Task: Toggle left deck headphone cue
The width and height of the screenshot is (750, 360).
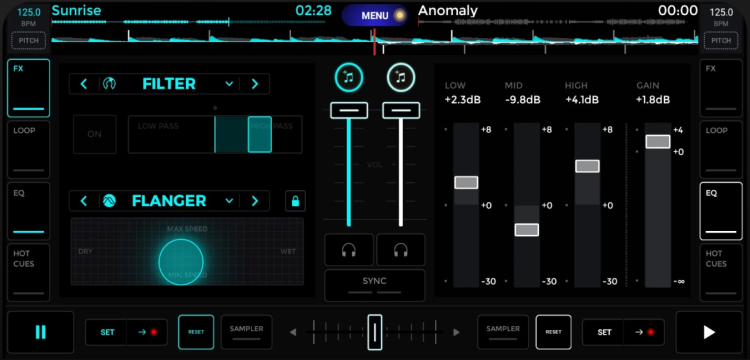Action: (349, 250)
